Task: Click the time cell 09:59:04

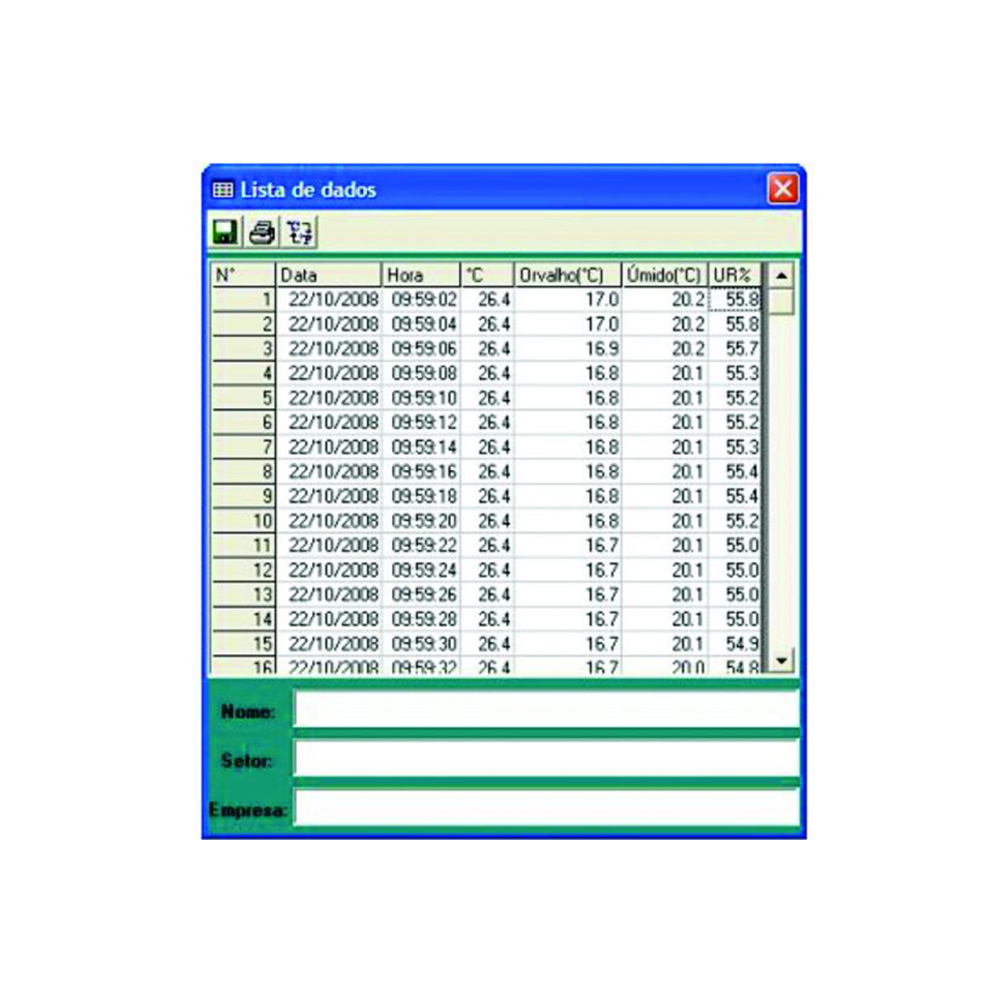Action: [421, 324]
